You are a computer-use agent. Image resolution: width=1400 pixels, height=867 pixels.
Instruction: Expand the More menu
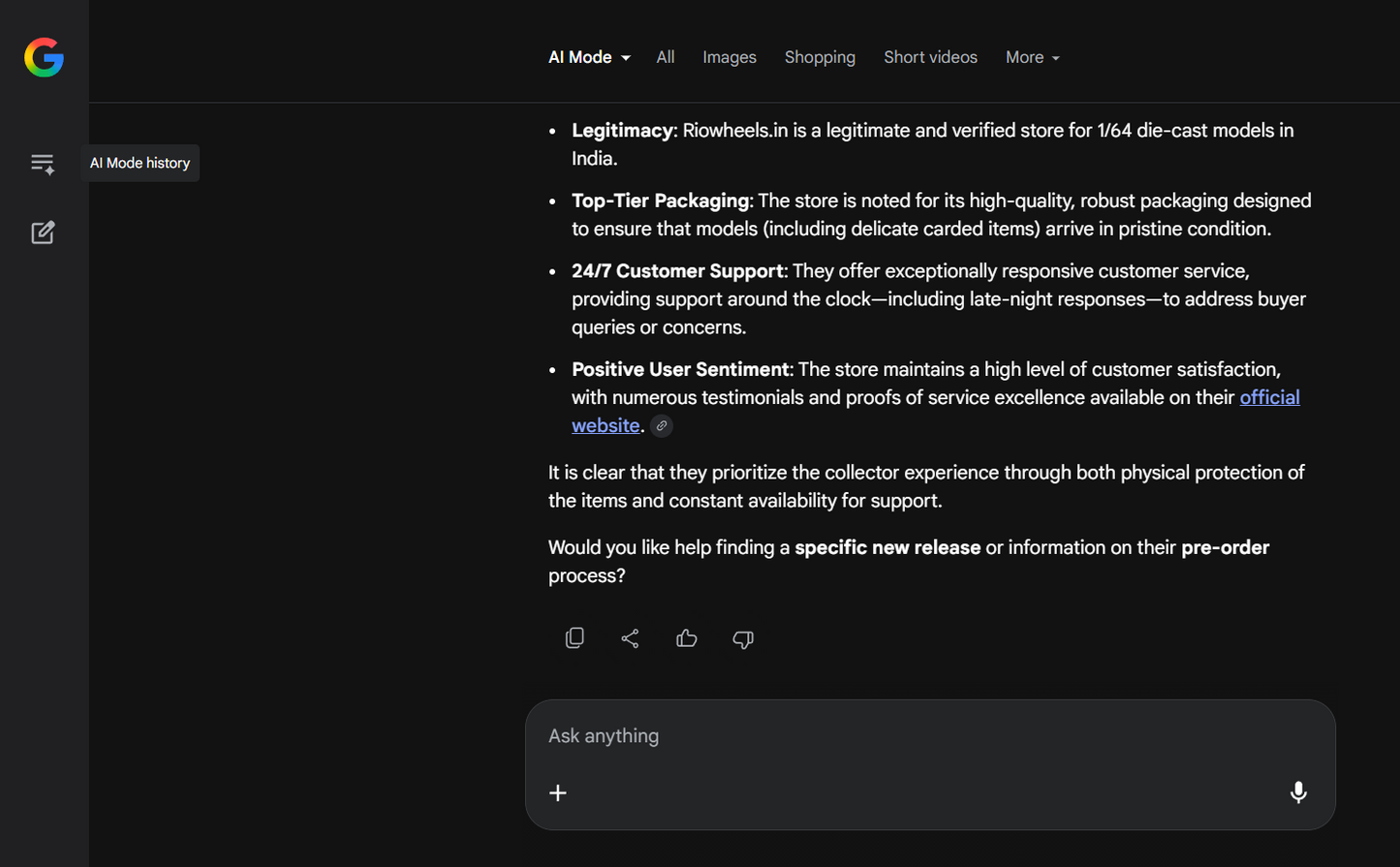tap(1032, 57)
